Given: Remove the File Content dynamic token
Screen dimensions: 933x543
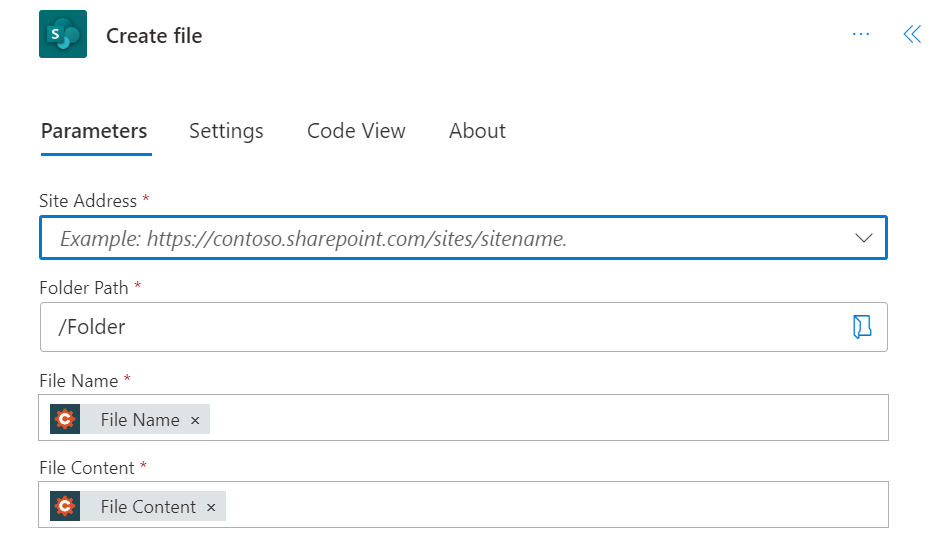Looking at the screenshot, I should [211, 507].
